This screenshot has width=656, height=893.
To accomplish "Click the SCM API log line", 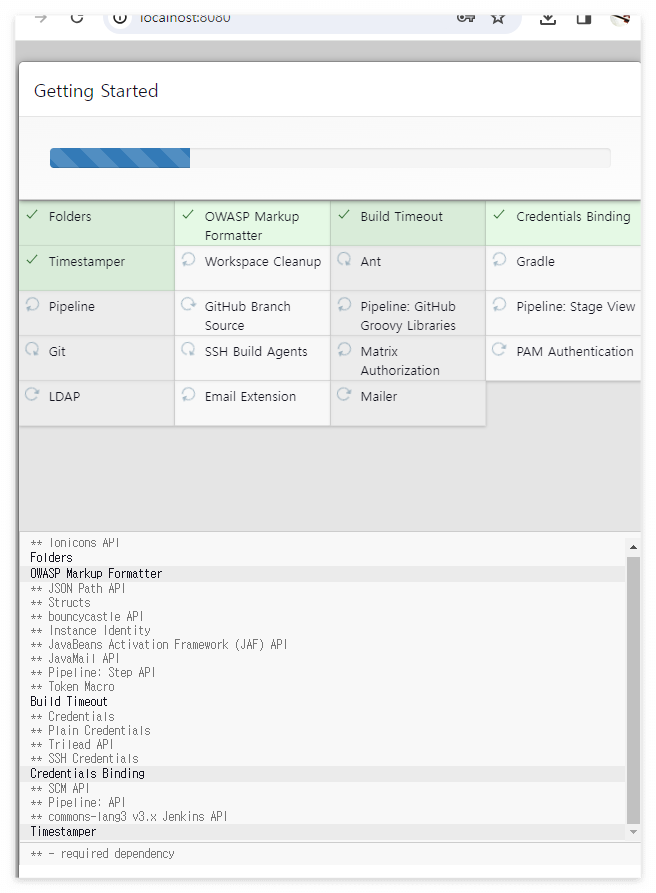I will [x=60, y=788].
